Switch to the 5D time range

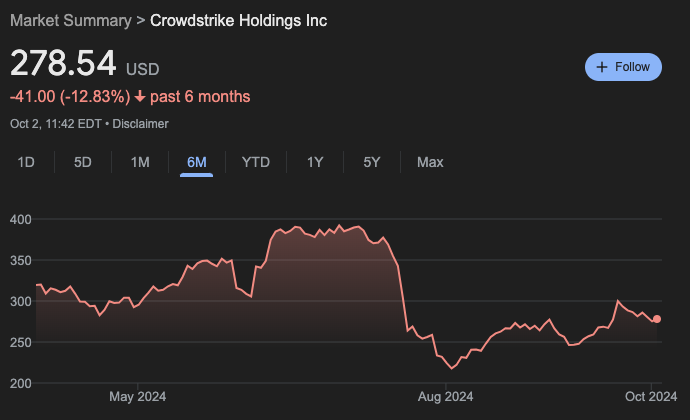coord(83,162)
